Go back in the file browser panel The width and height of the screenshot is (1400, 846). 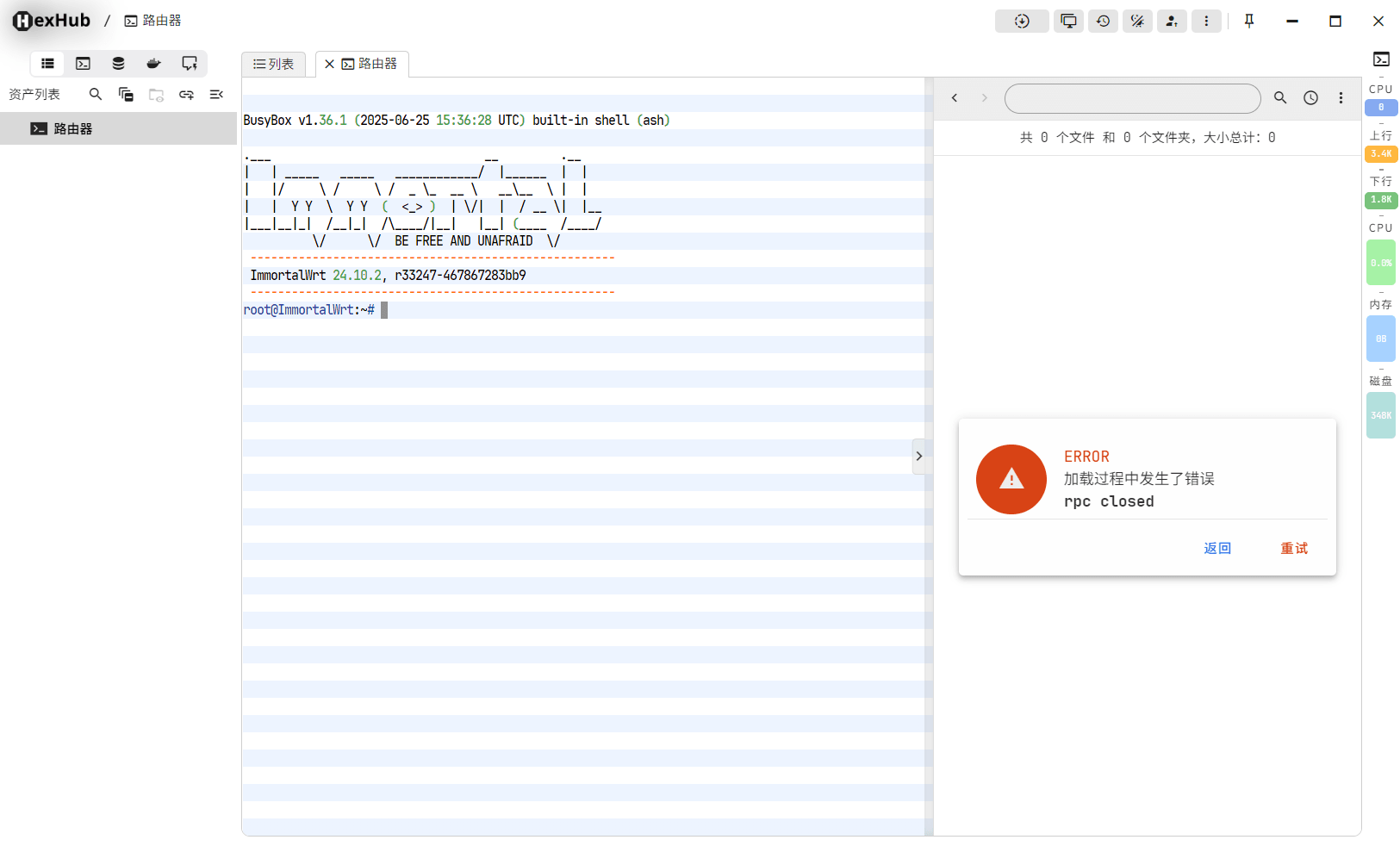point(955,98)
